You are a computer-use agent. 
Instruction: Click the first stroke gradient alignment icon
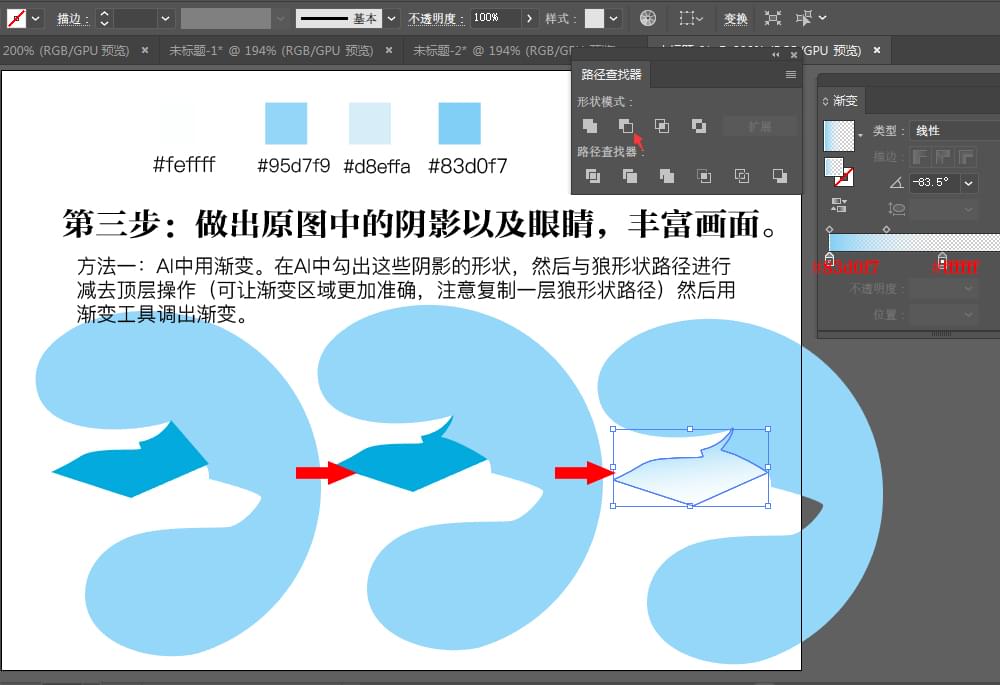coord(920,156)
